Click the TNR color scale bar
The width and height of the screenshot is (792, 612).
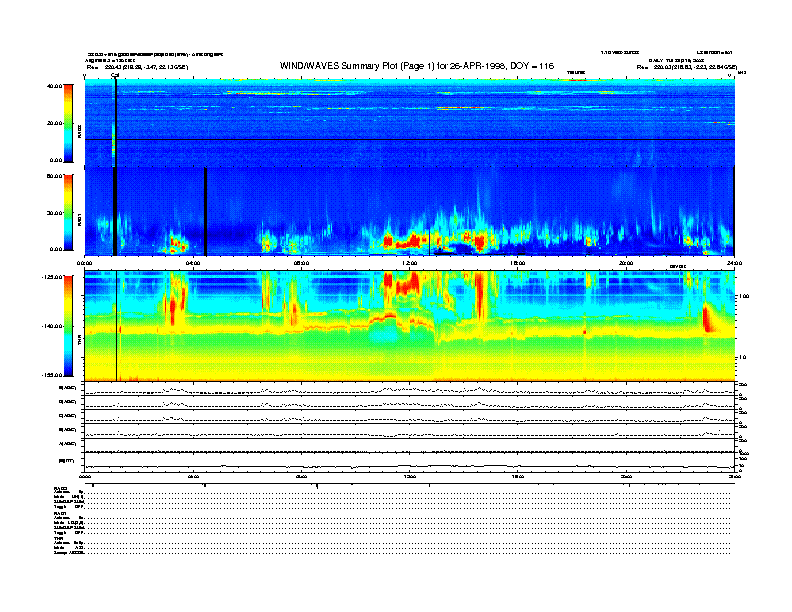[x=68, y=326]
